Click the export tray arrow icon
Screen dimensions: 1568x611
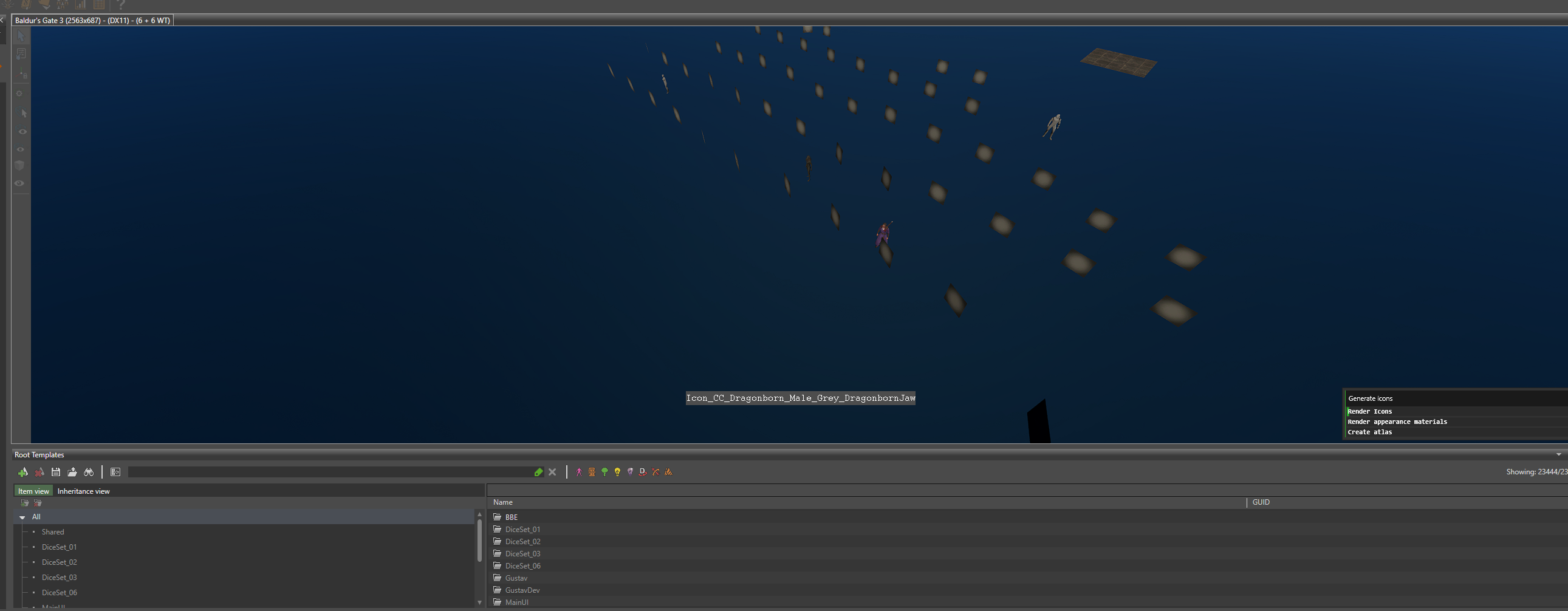pos(72,473)
